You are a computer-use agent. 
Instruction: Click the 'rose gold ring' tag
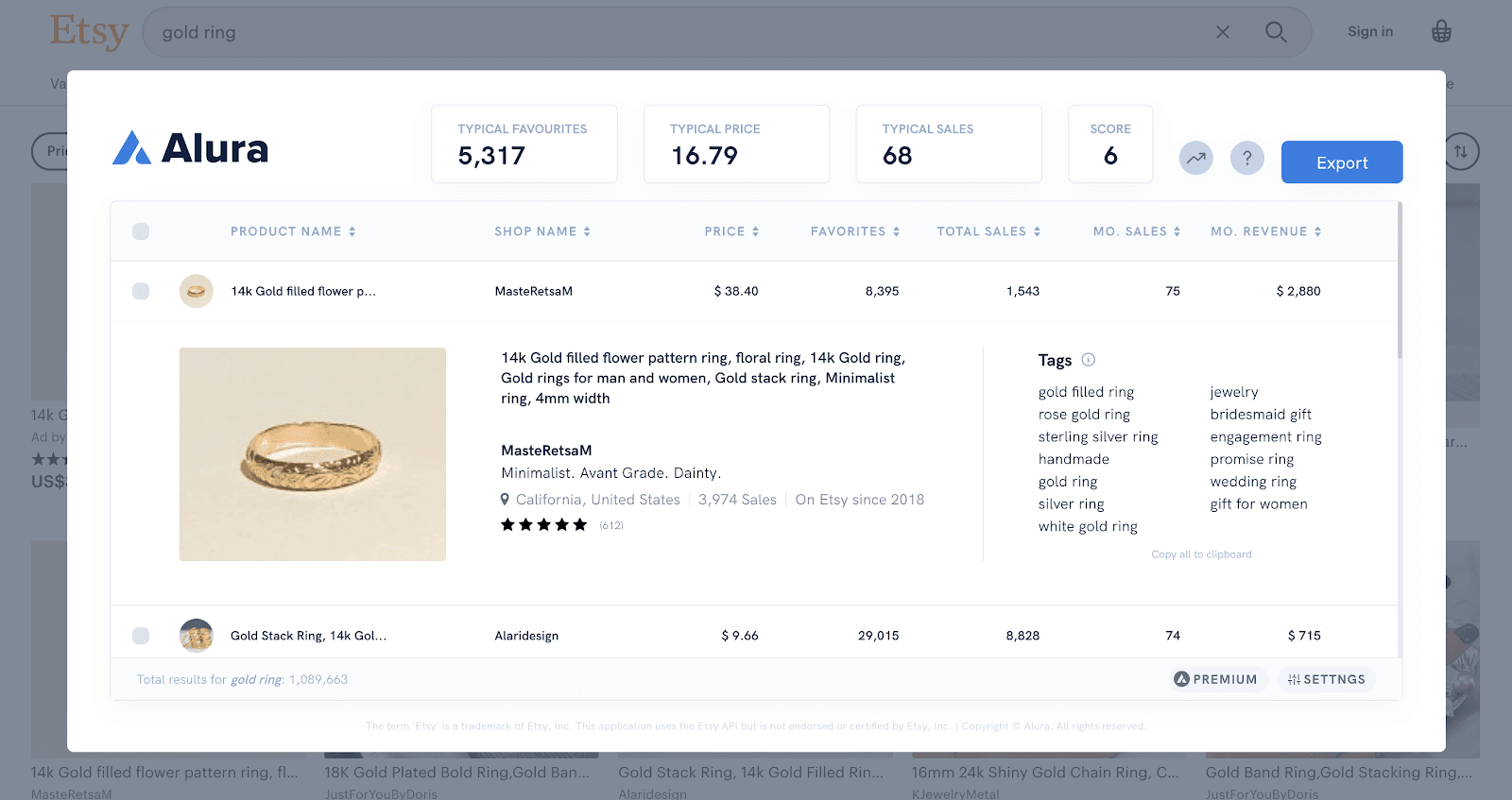(x=1084, y=415)
